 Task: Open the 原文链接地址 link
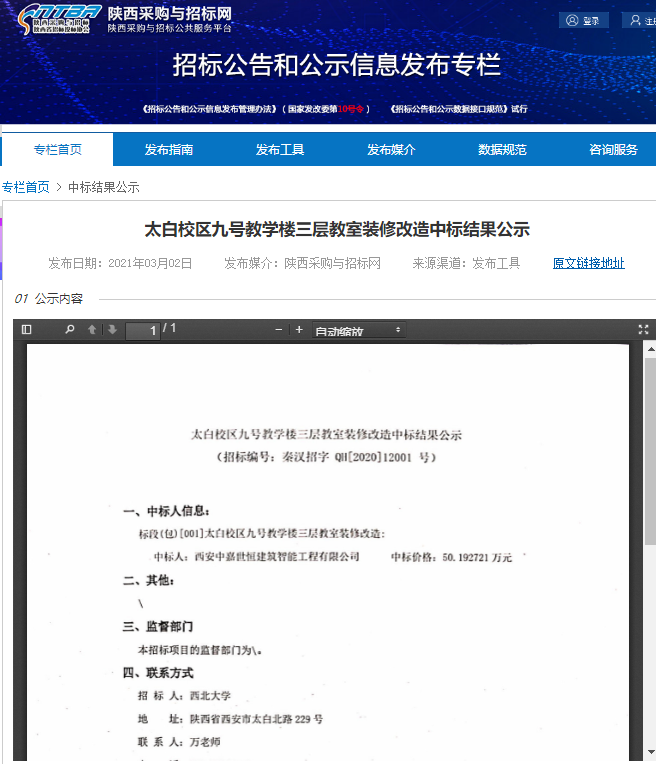click(588, 263)
